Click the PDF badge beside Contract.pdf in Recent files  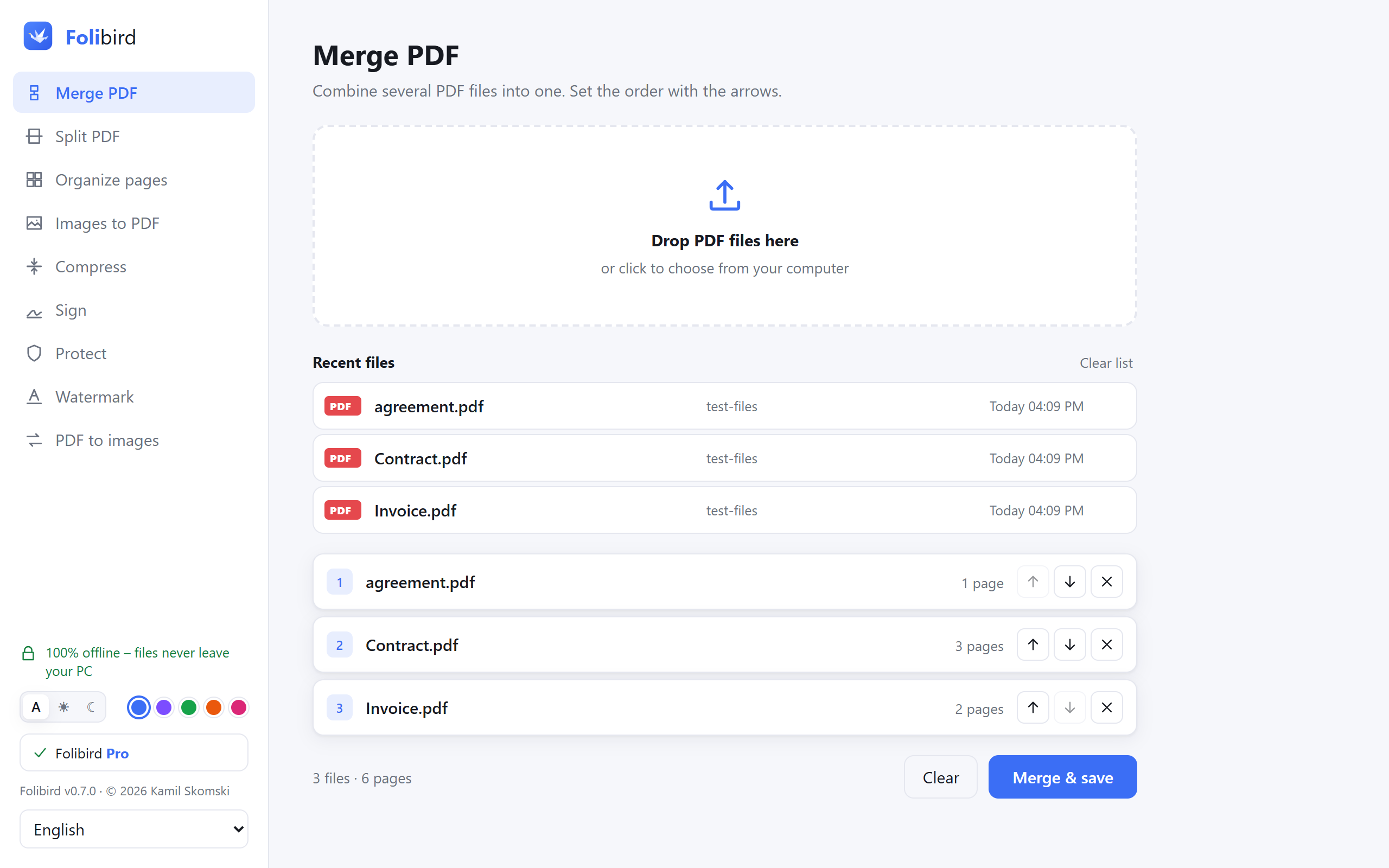pyautogui.click(x=343, y=458)
